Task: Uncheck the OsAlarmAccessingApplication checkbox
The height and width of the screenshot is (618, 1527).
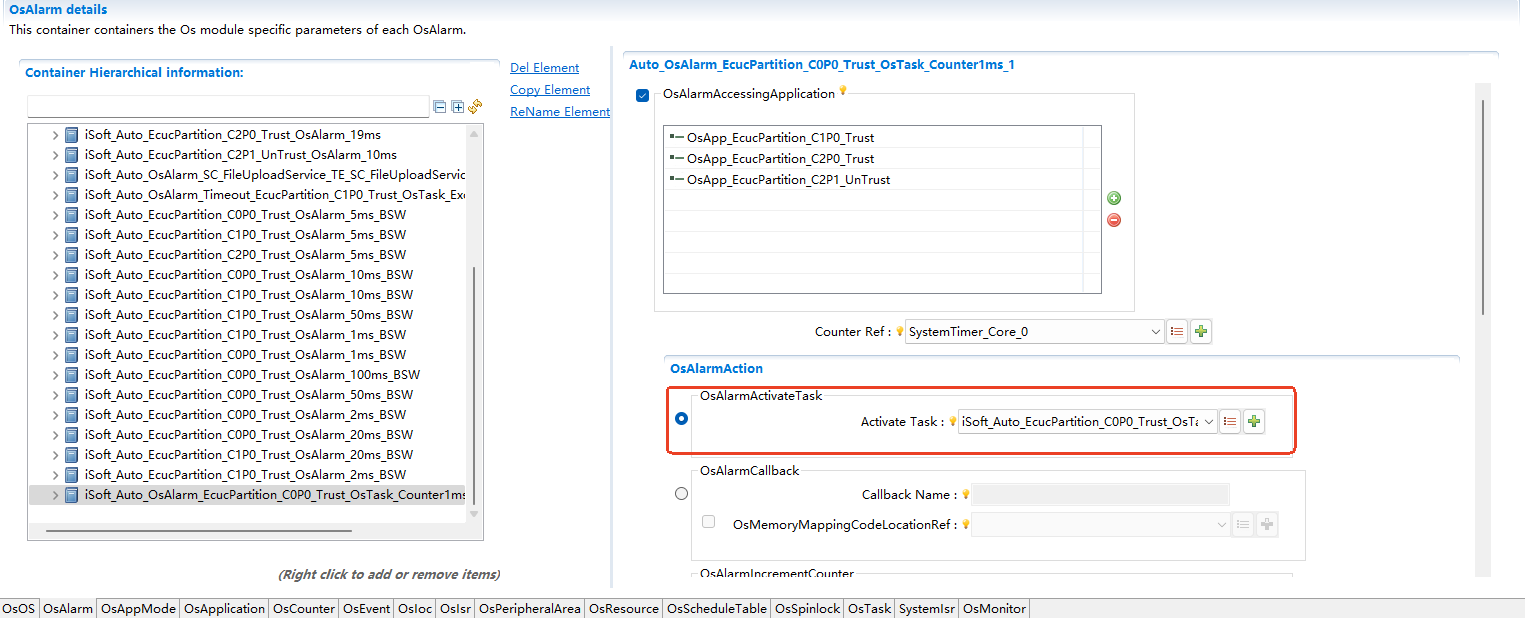Action: [643, 96]
